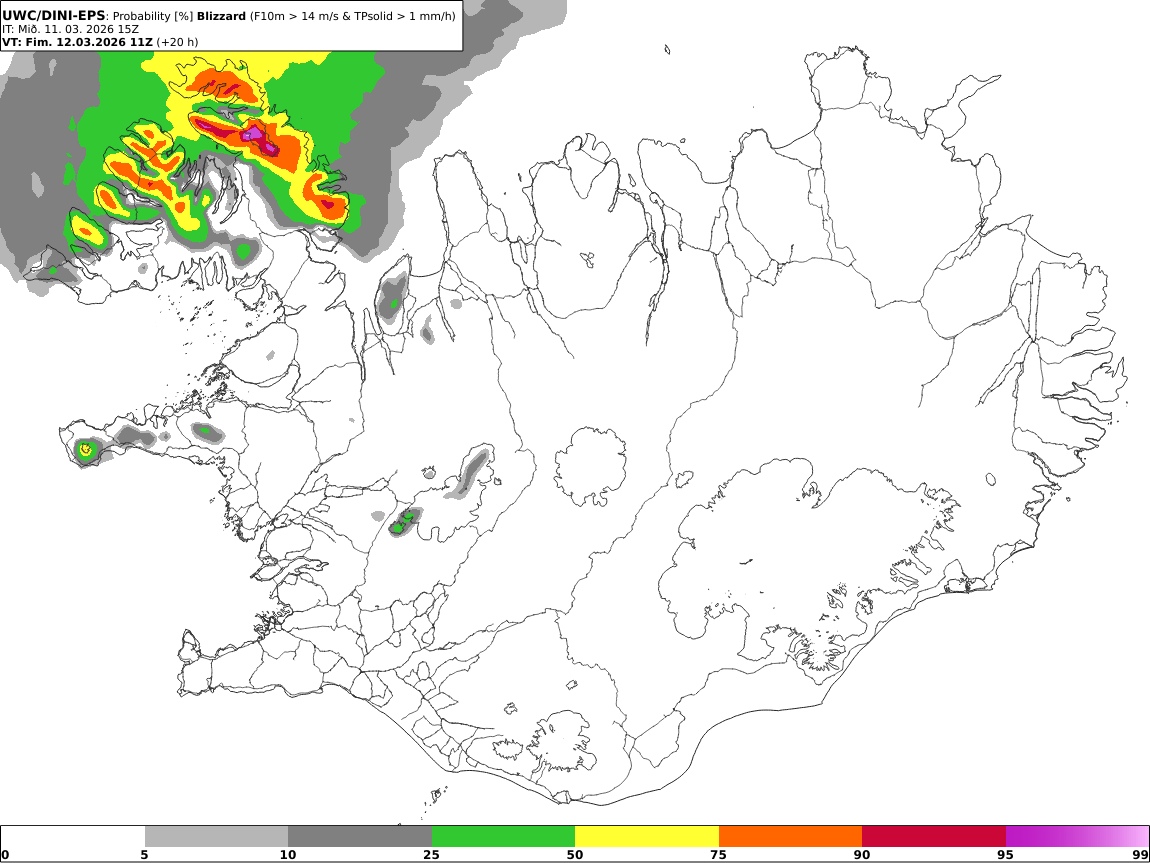The height and width of the screenshot is (863, 1150).
Task: Click the legend label "99"
Action: tap(1140, 855)
